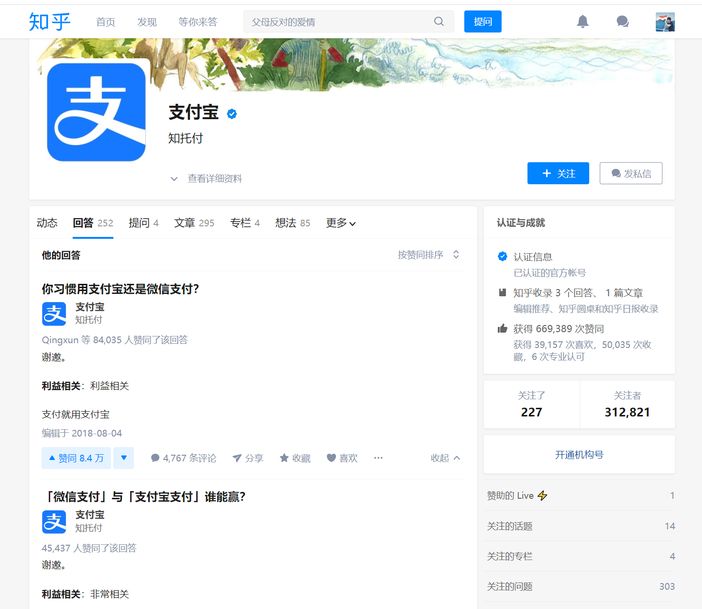Switch to the 动态 tab
Image resolution: width=702 pixels, height=609 pixels.
[47, 223]
